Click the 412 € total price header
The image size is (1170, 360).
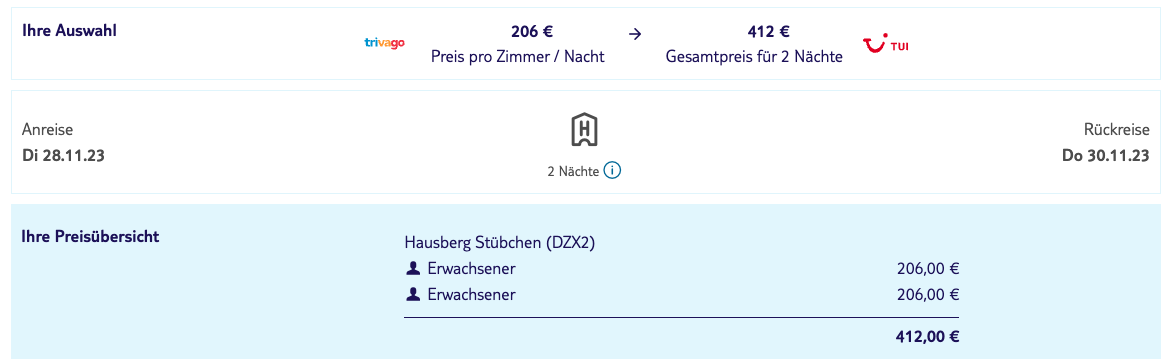tap(769, 31)
